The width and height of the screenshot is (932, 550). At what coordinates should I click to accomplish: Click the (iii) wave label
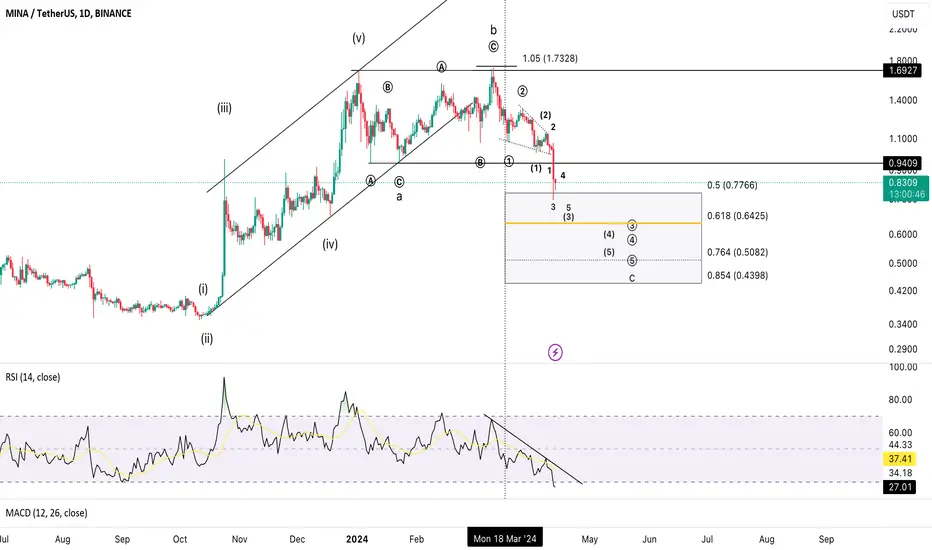pos(224,108)
